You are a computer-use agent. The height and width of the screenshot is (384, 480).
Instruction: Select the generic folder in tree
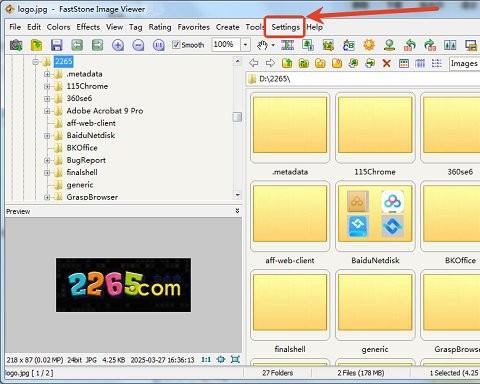[x=80, y=185]
